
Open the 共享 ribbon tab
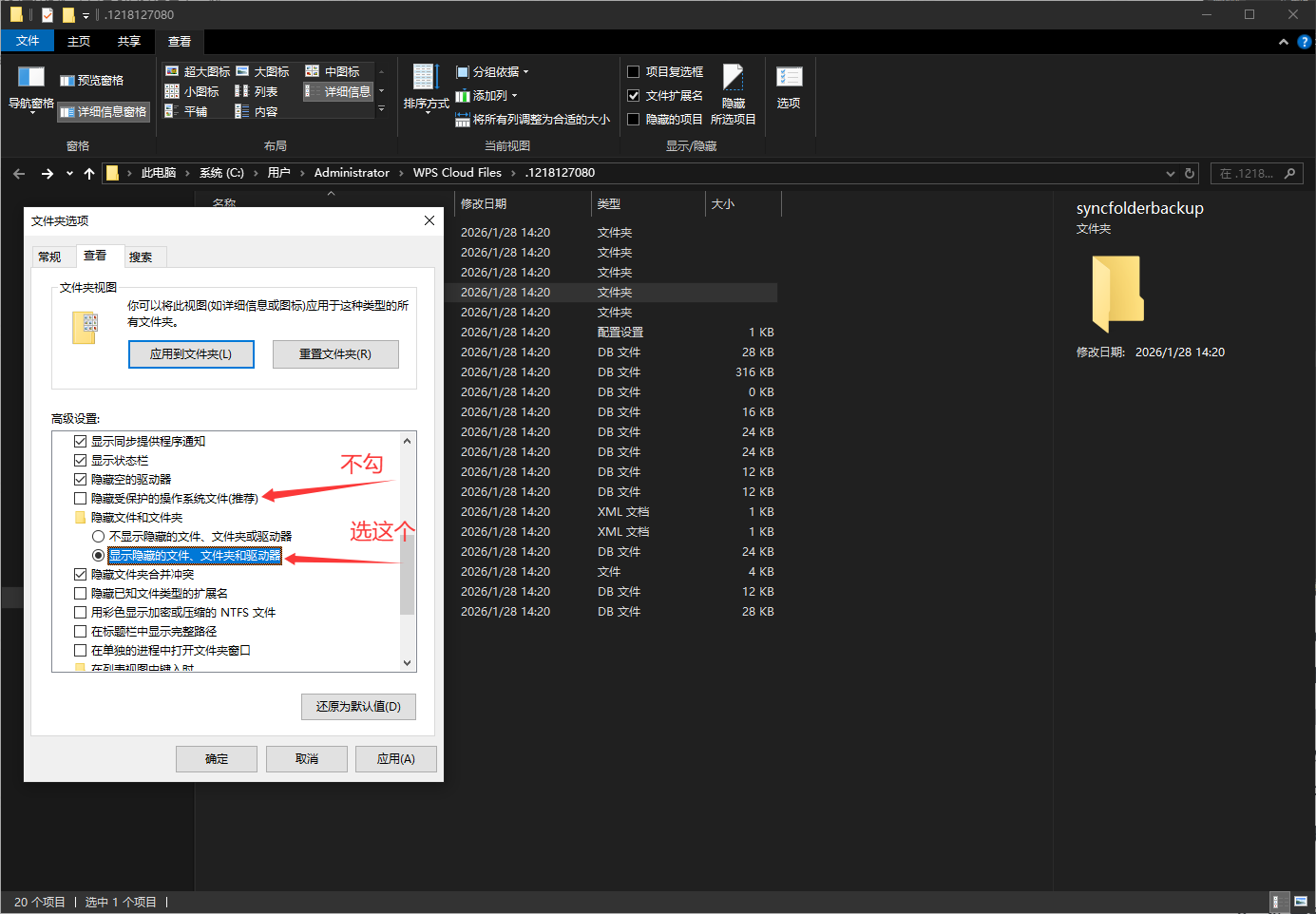coord(129,42)
